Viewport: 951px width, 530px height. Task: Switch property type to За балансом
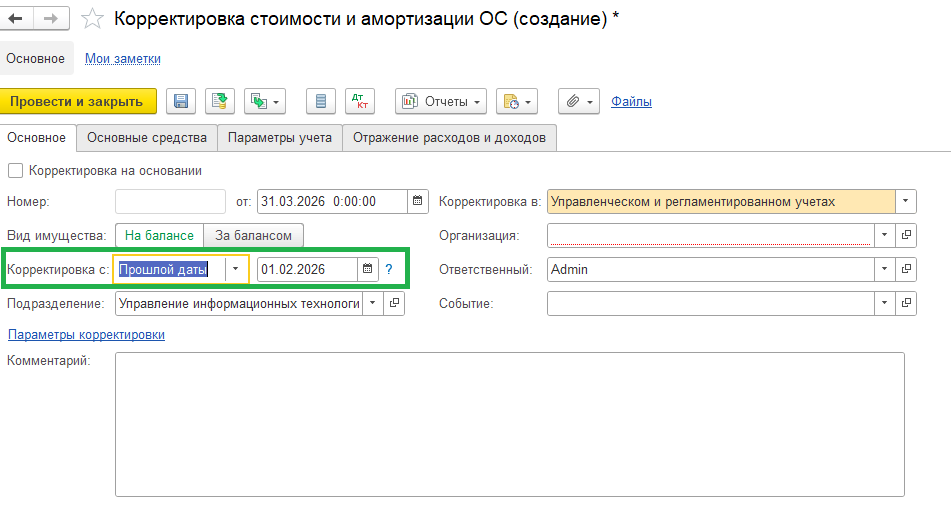253,235
